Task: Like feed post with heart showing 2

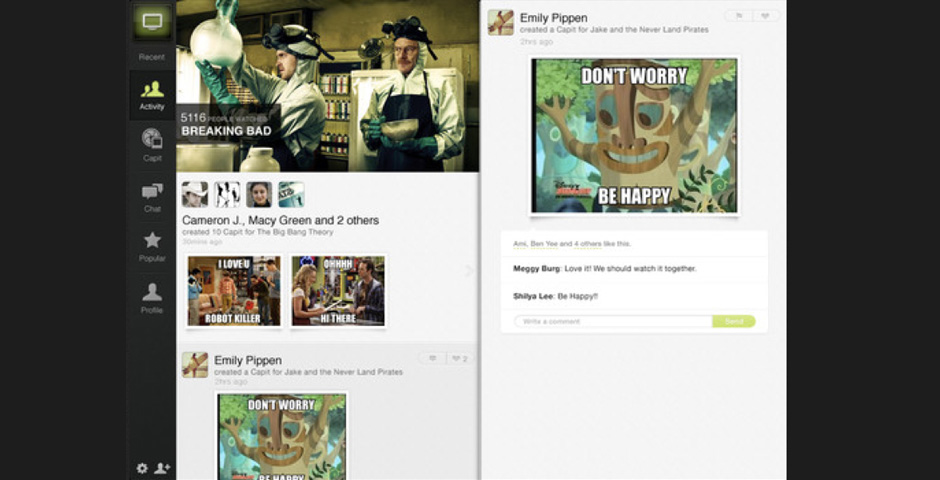Action: click(460, 358)
